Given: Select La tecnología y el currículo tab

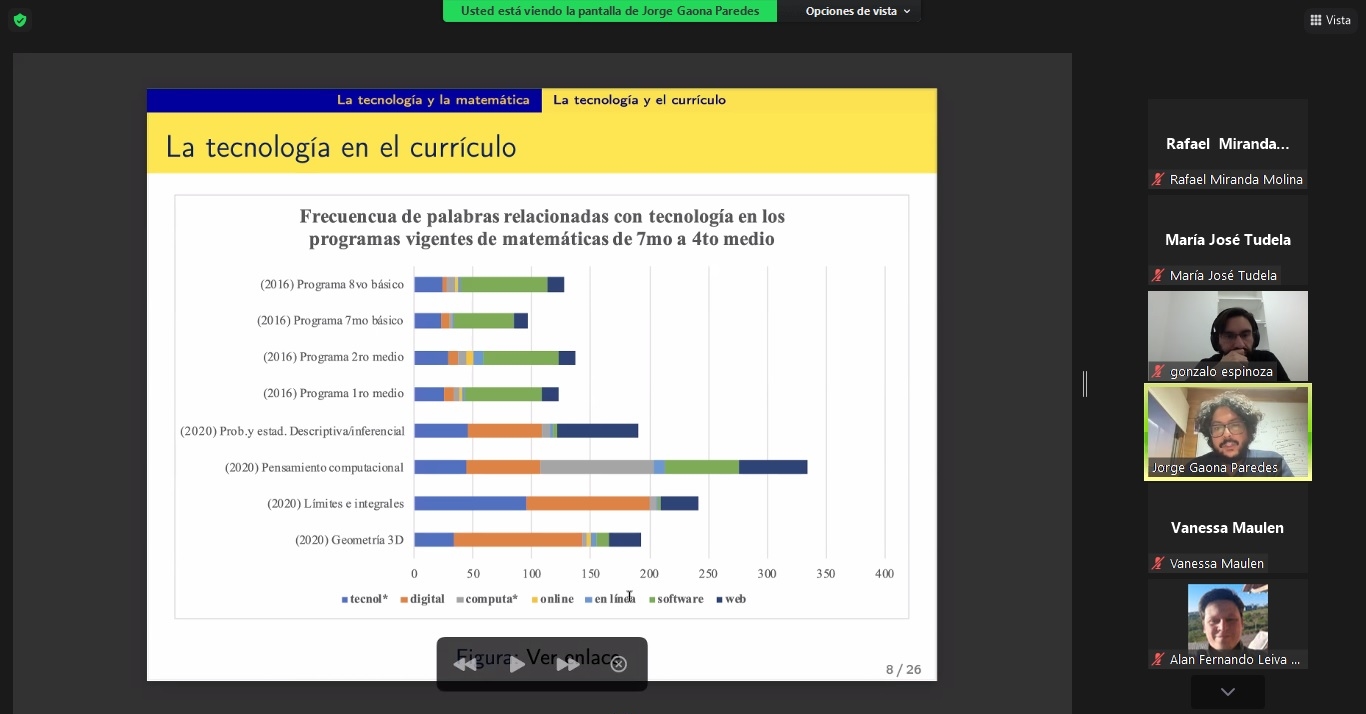Looking at the screenshot, I should coord(639,100).
